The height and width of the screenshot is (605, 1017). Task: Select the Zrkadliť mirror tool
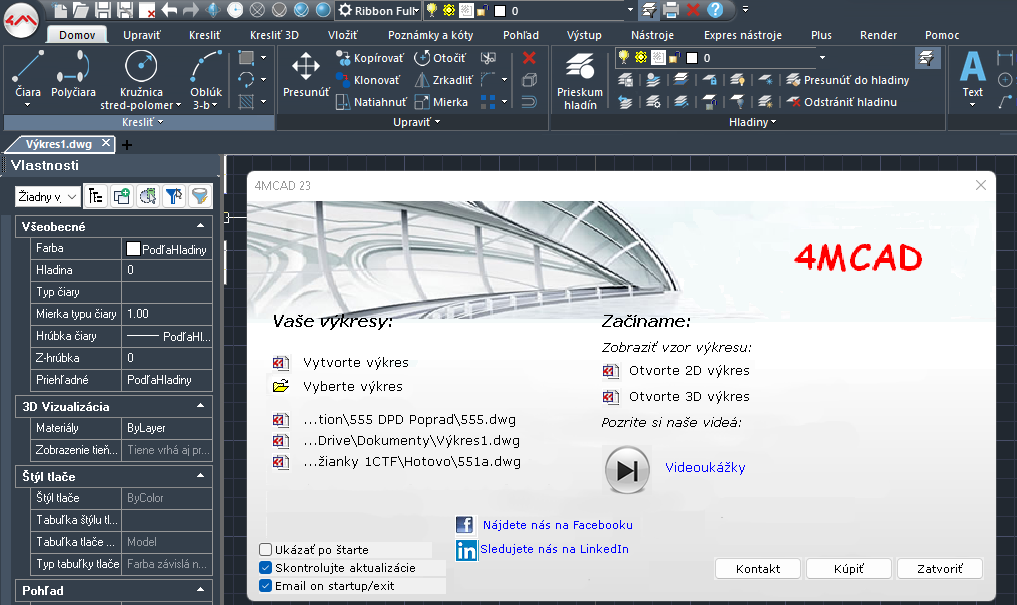[x=444, y=80]
